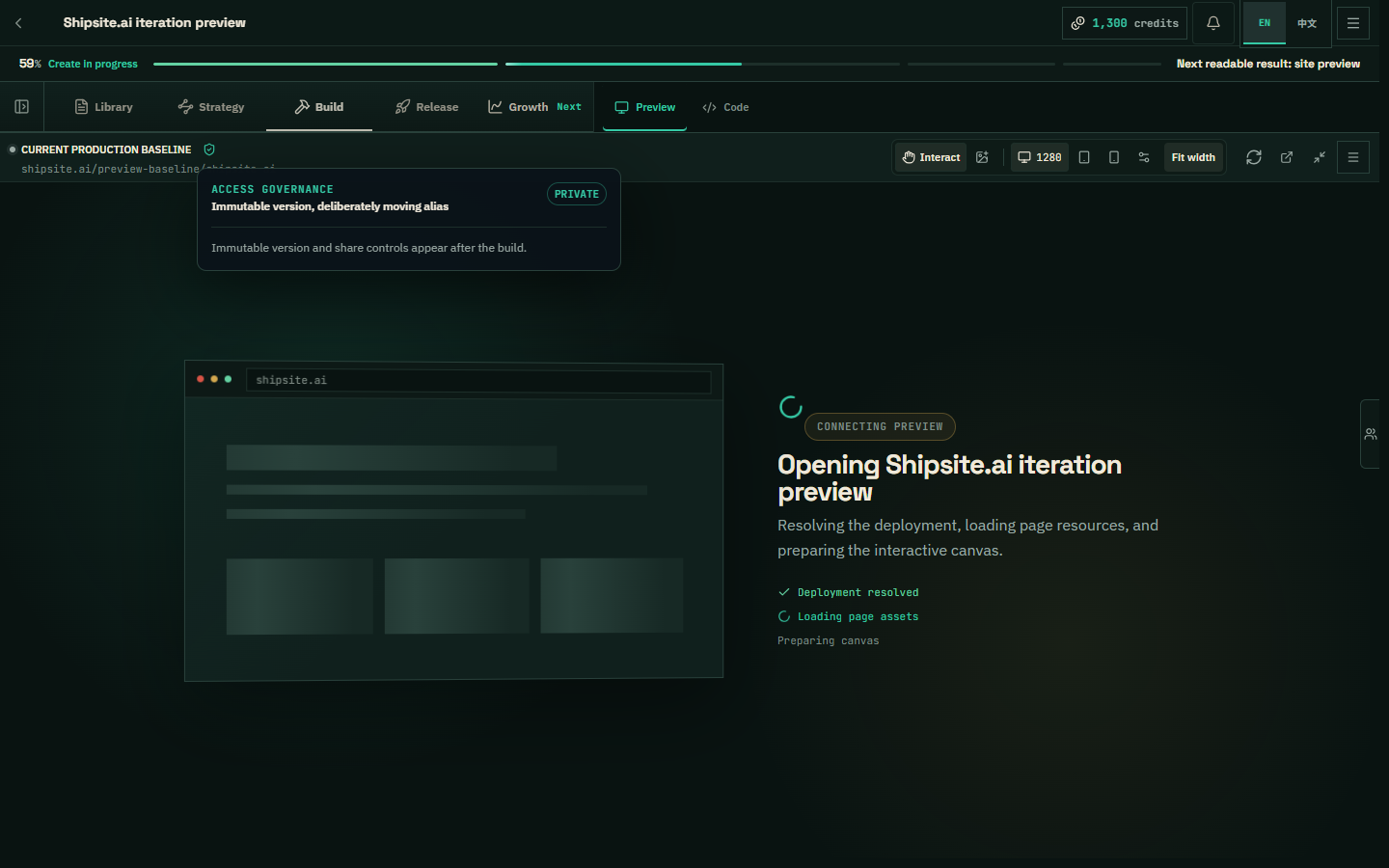
Task: Click the CURRENT PRODUCTION BASELINE label
Action: click(x=106, y=149)
